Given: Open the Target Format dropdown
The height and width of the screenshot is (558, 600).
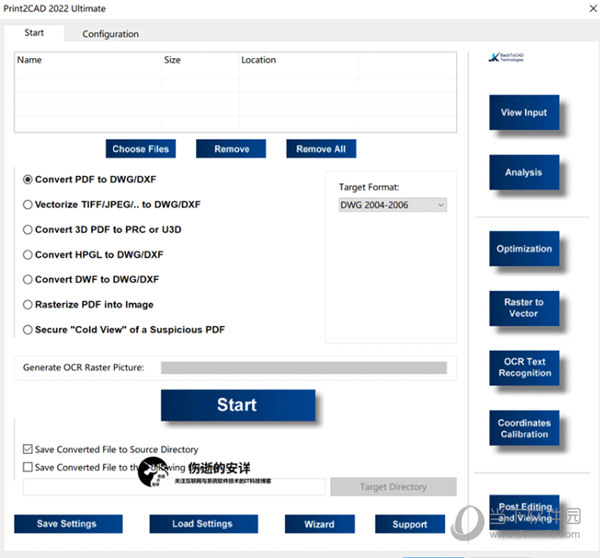Looking at the screenshot, I should coord(393,205).
